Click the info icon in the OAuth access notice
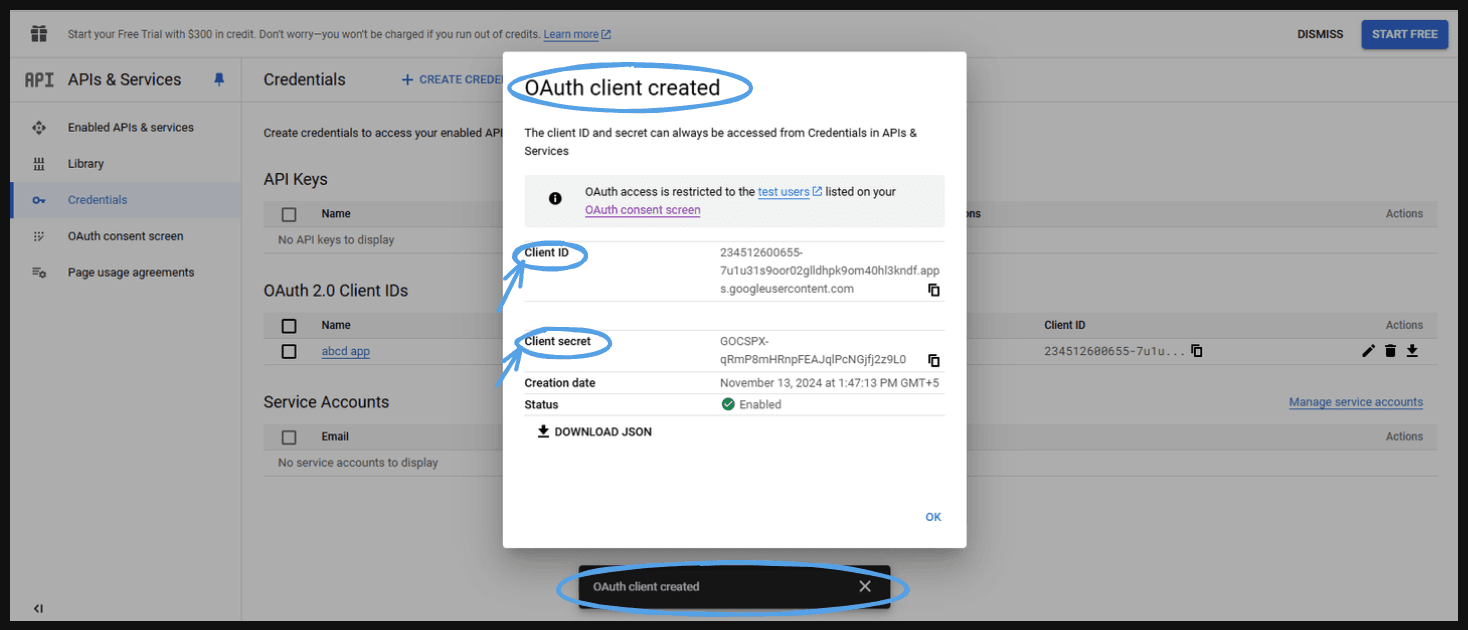Image resolution: width=1468 pixels, height=630 pixels. click(x=555, y=198)
